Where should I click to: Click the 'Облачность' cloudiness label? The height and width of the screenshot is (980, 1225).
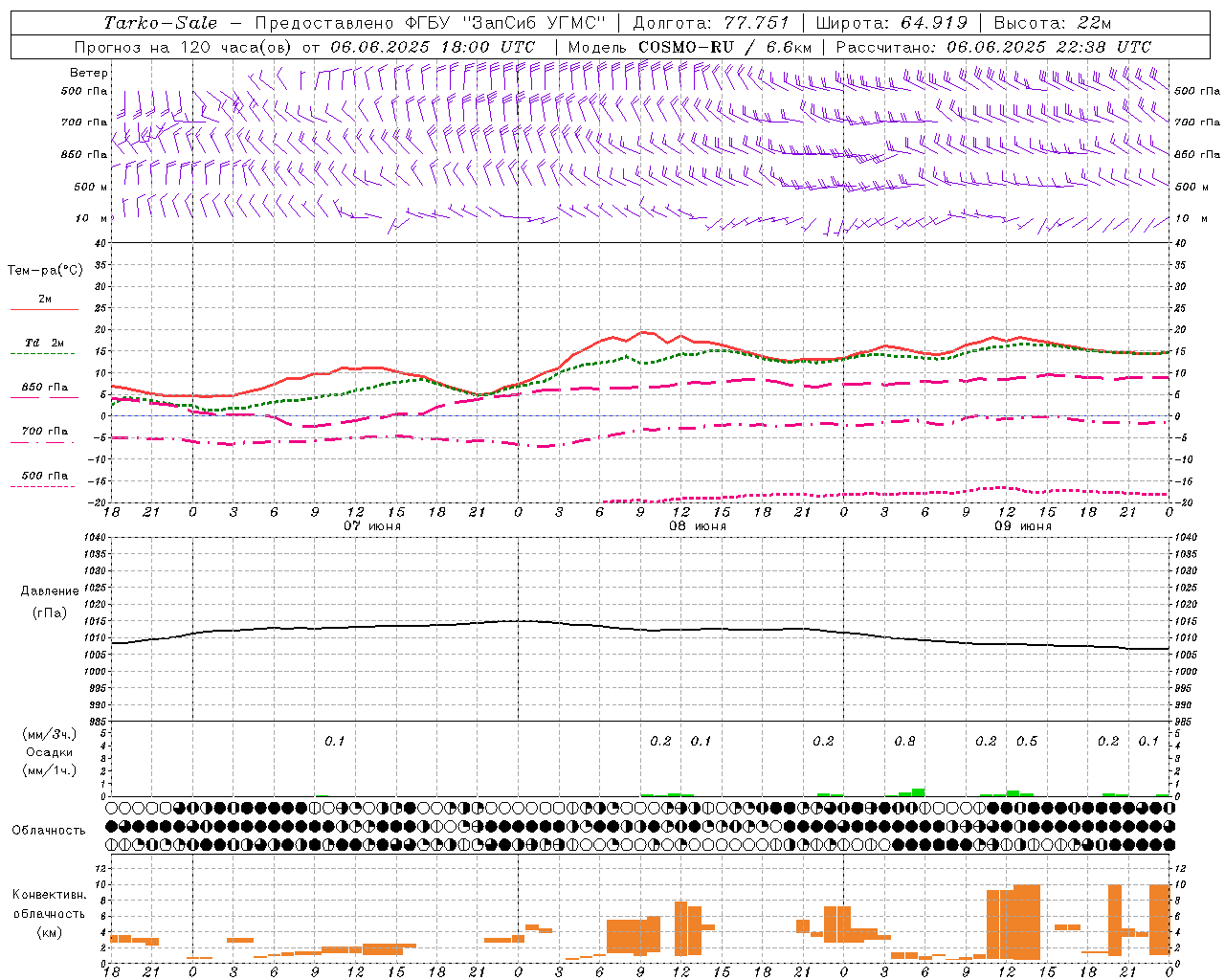coord(49,831)
